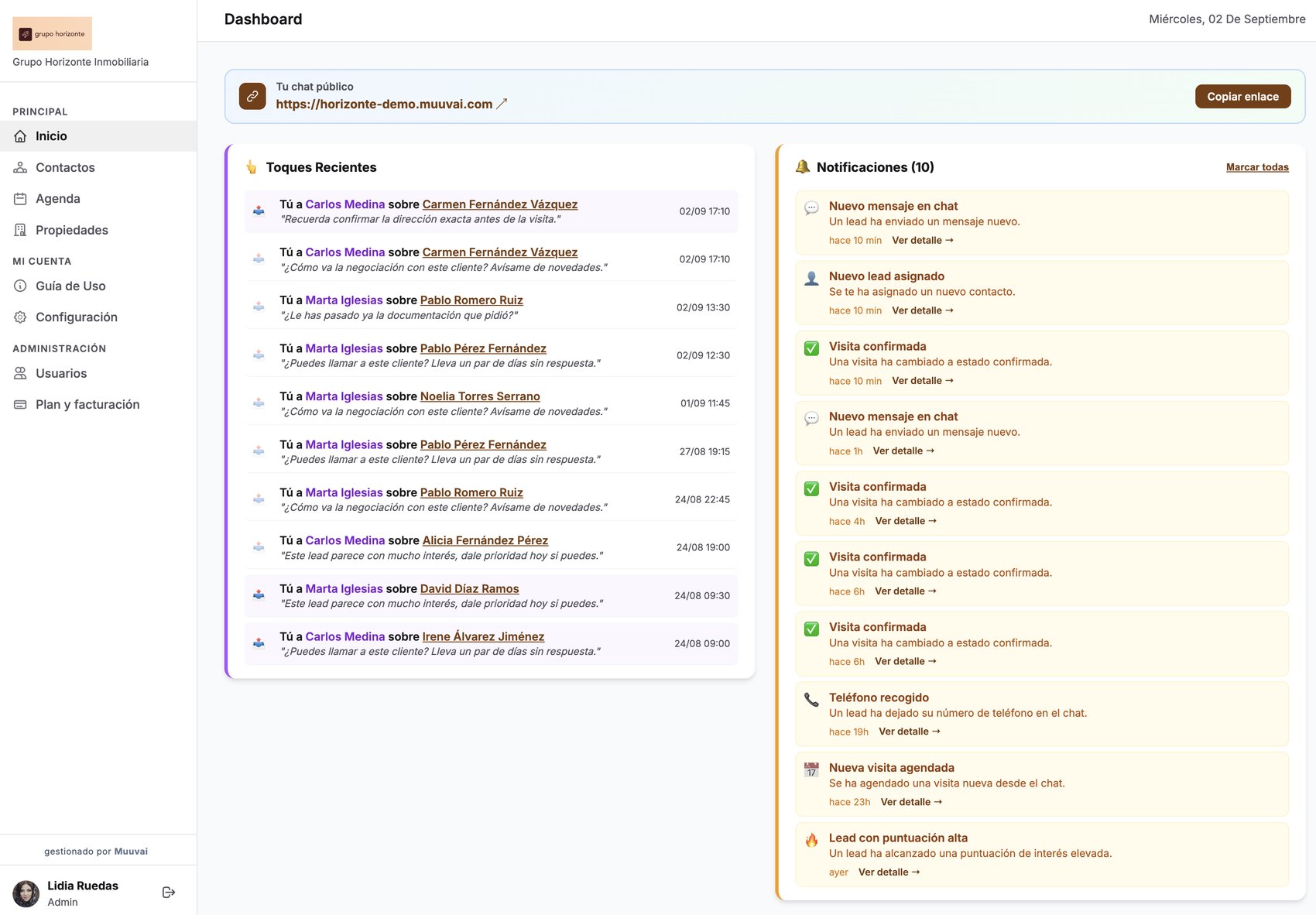Click Carlos Medina in the Alicia Fernández Pérez row
1316x915 pixels.
coord(345,540)
